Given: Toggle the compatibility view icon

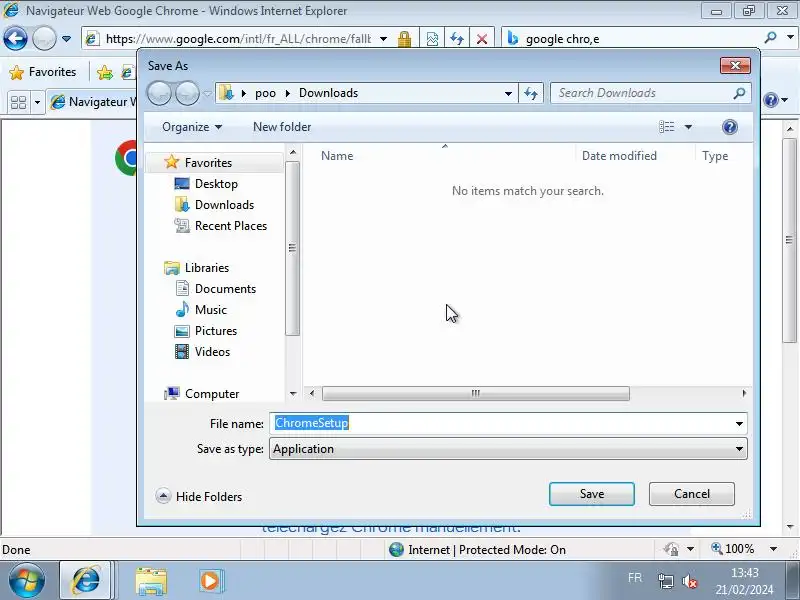Looking at the screenshot, I should coord(432,39).
